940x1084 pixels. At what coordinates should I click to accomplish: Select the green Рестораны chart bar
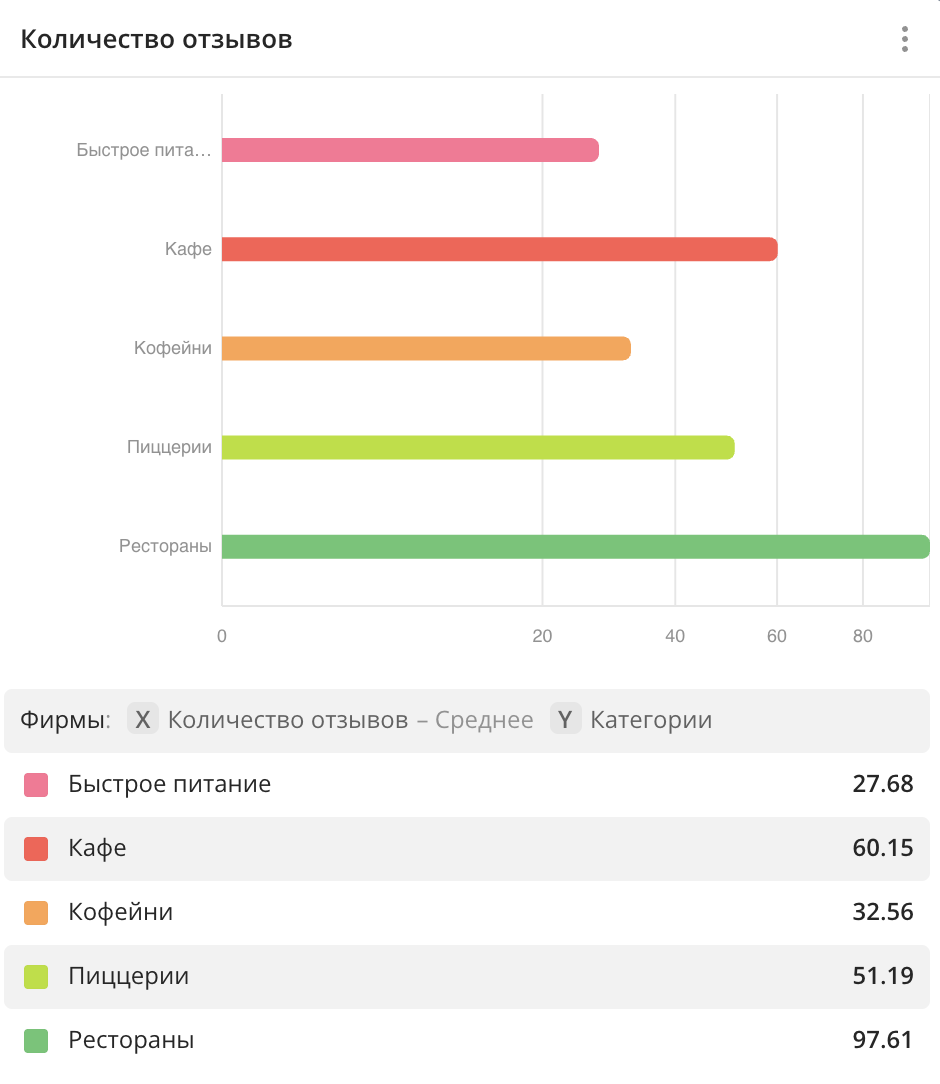[x=575, y=547]
